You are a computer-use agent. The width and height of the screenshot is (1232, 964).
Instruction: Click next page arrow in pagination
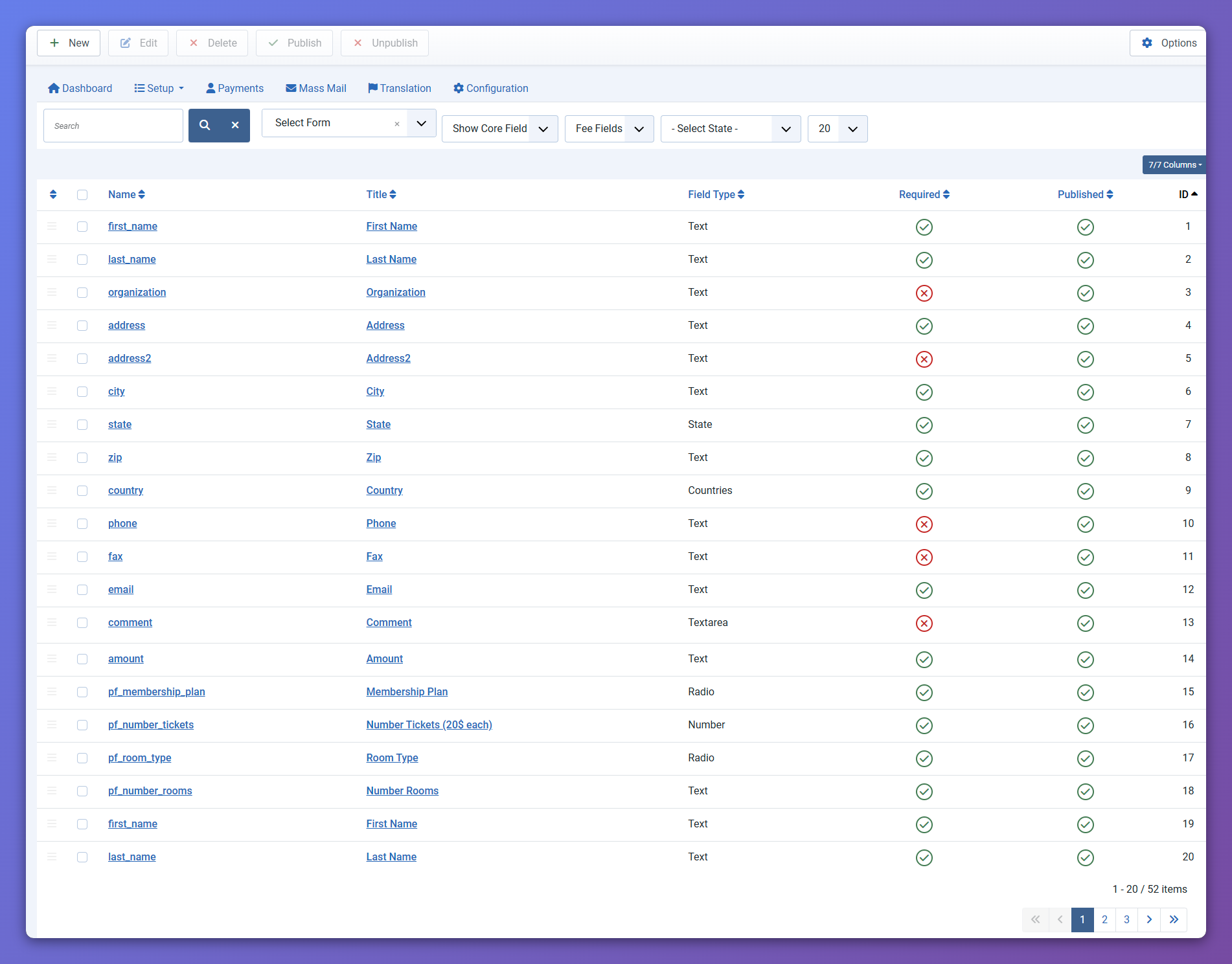pos(1149,919)
